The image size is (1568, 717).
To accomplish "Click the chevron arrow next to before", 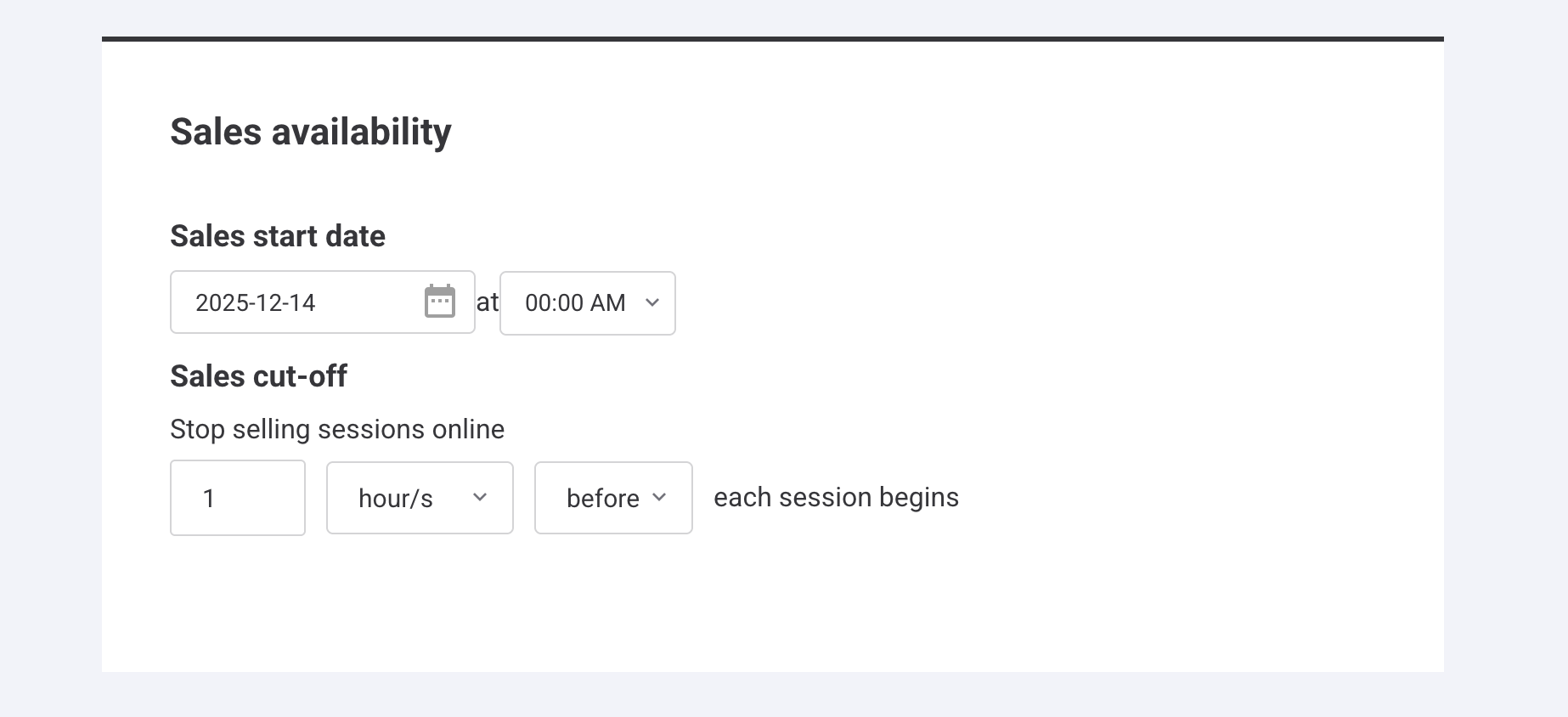I will pos(659,497).
